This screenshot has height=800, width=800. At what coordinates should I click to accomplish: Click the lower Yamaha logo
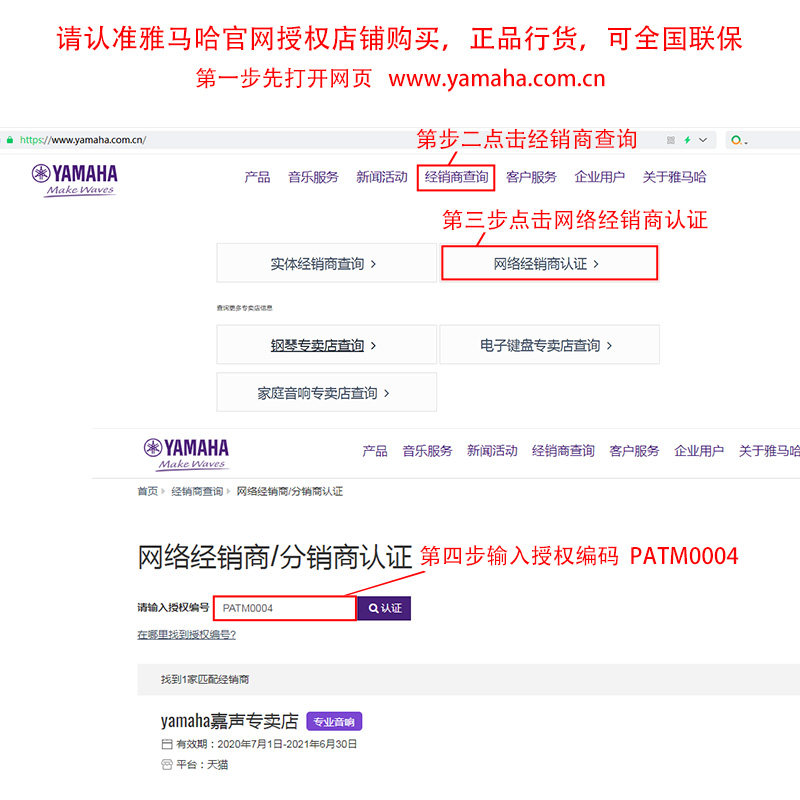pos(186,454)
